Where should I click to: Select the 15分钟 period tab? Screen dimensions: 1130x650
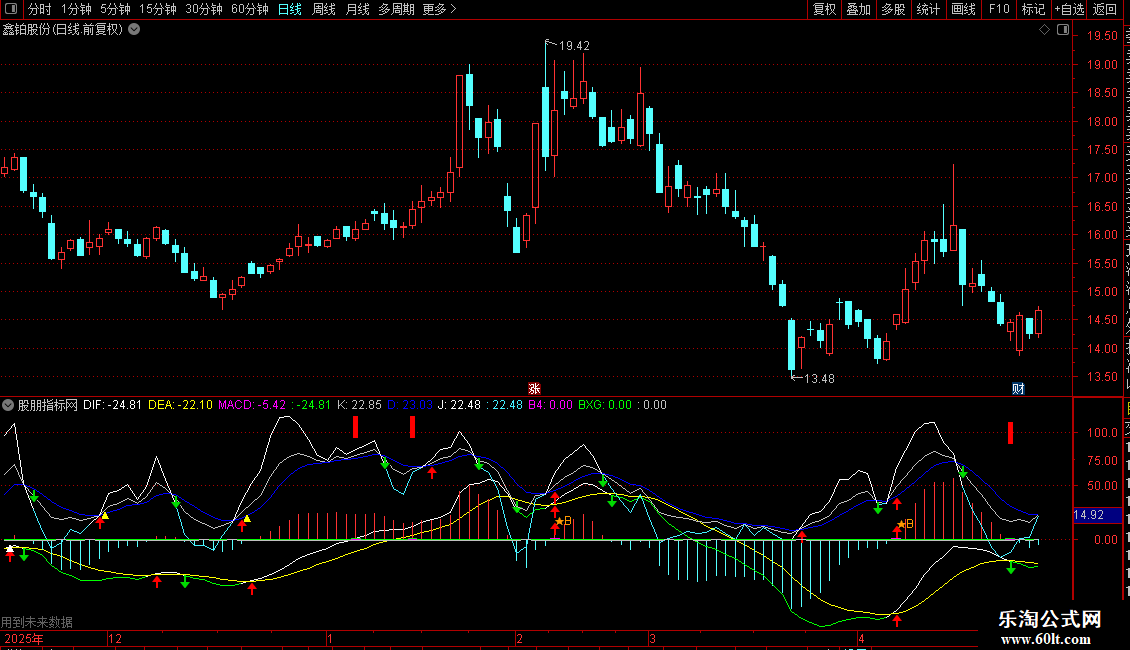click(158, 9)
